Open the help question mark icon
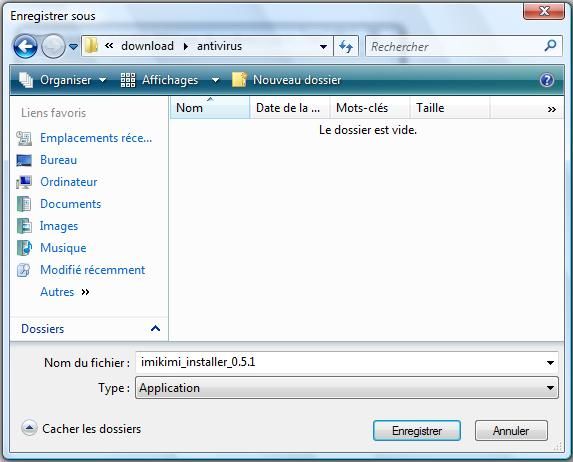 coord(547,80)
